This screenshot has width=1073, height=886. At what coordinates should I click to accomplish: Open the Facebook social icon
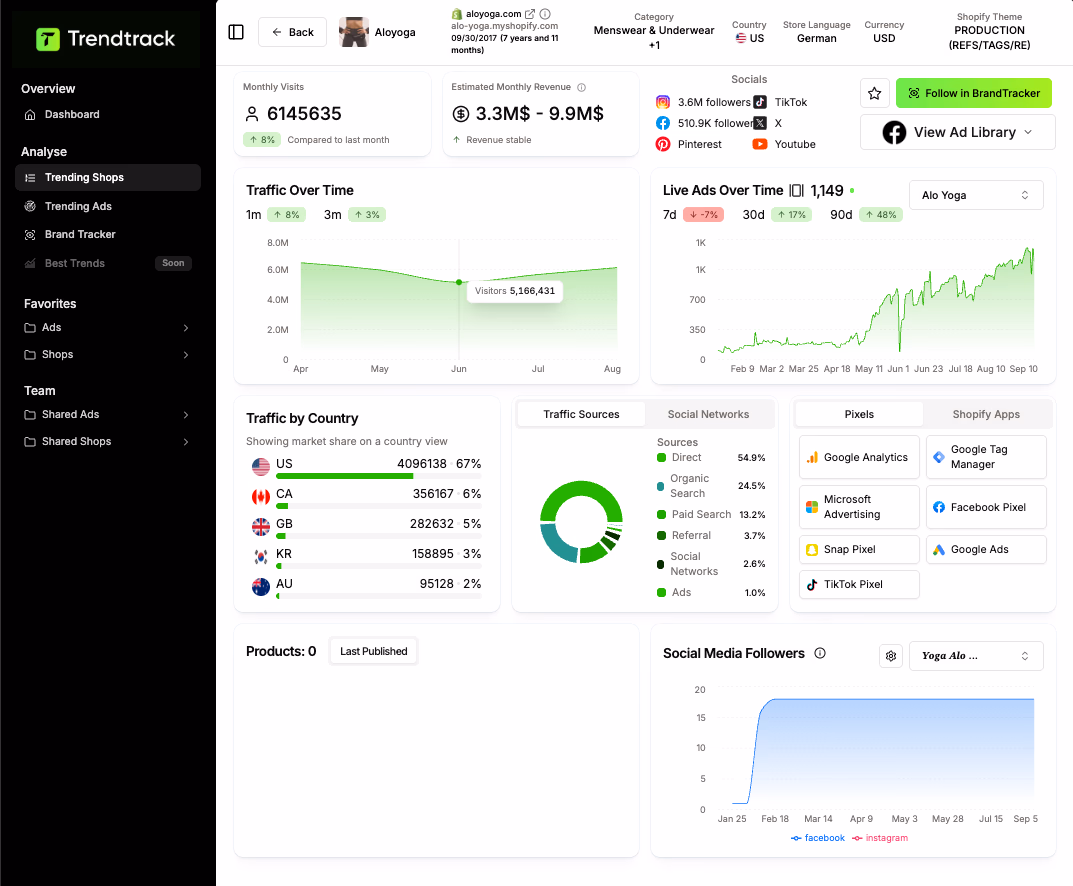point(663,123)
